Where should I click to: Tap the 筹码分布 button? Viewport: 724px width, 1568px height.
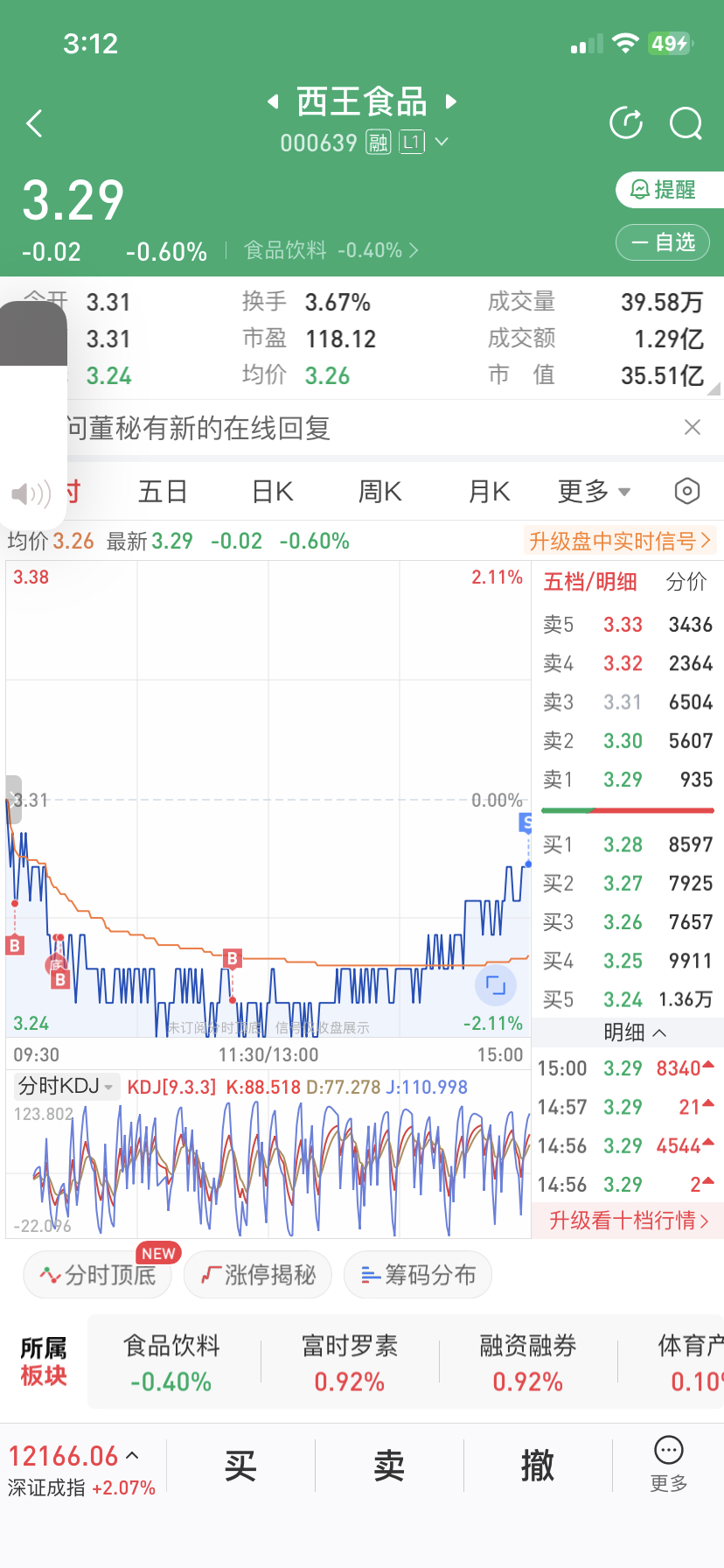click(418, 1275)
